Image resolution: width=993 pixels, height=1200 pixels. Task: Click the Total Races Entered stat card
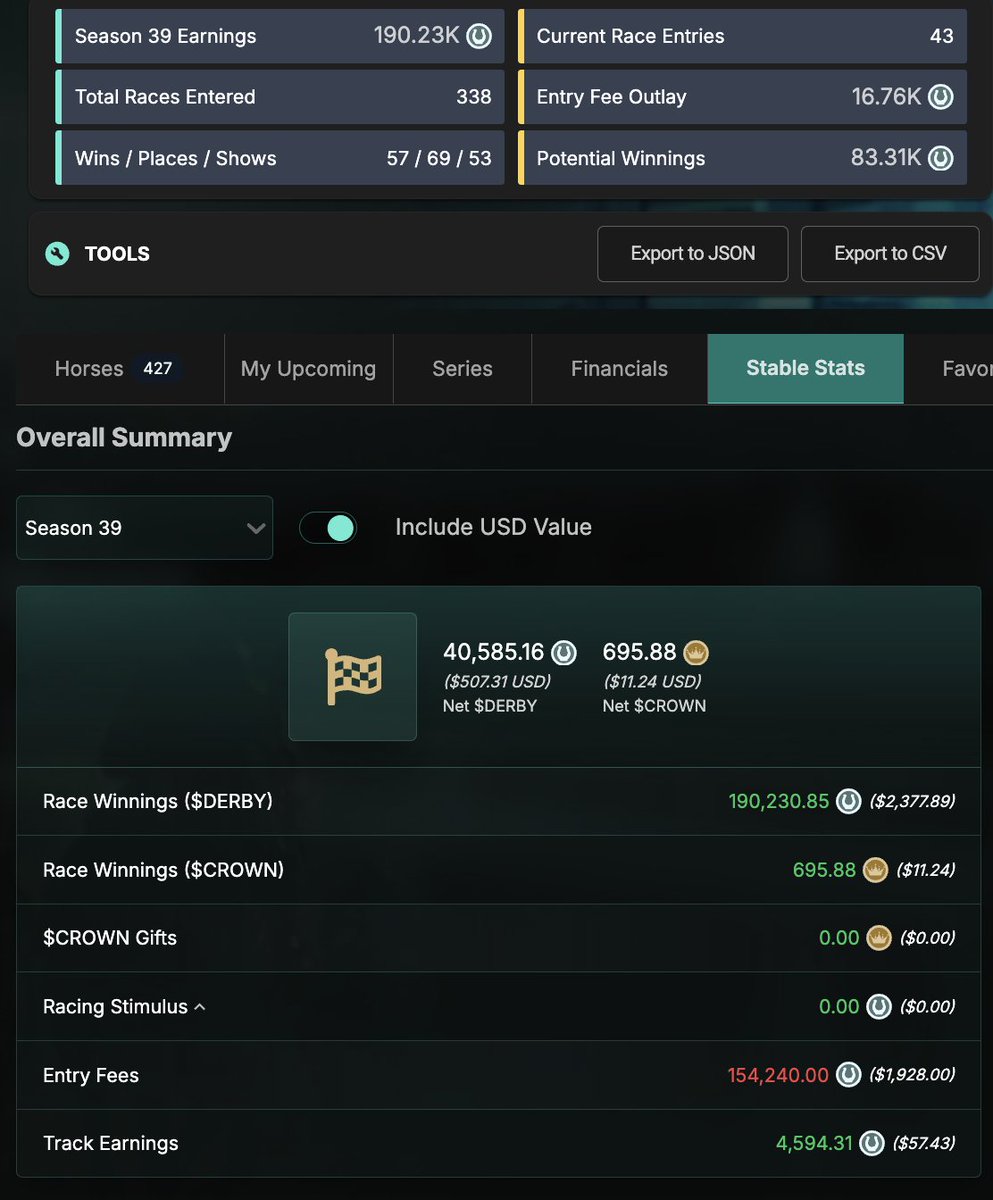pyautogui.click(x=280, y=97)
